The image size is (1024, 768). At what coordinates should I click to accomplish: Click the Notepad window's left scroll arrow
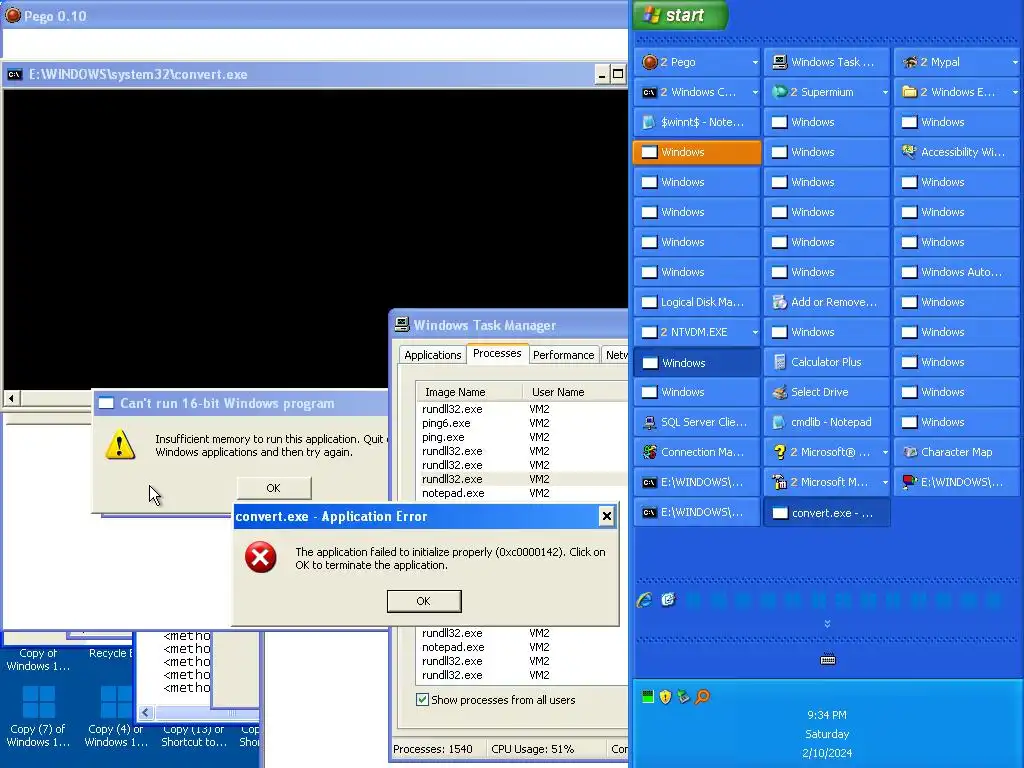(146, 712)
